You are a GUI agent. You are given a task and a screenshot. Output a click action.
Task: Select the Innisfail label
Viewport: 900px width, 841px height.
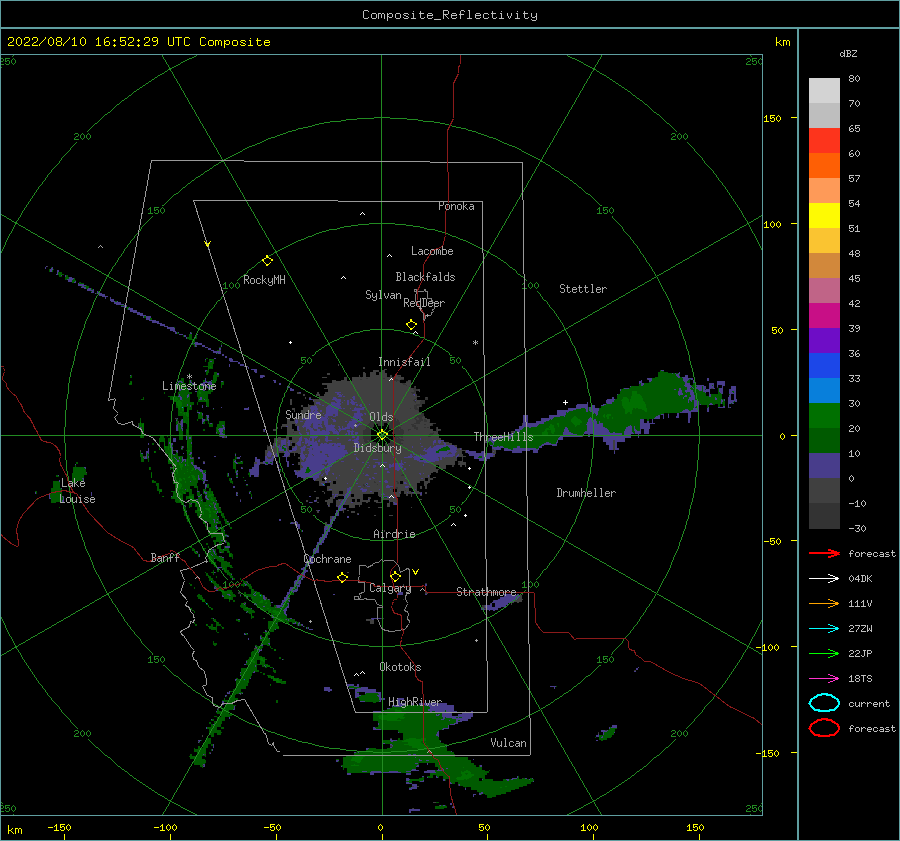coord(404,362)
